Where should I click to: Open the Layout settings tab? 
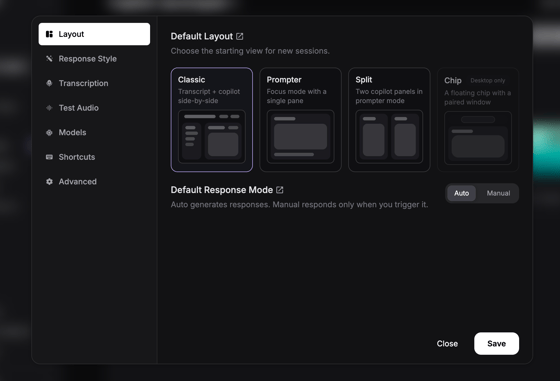point(94,34)
